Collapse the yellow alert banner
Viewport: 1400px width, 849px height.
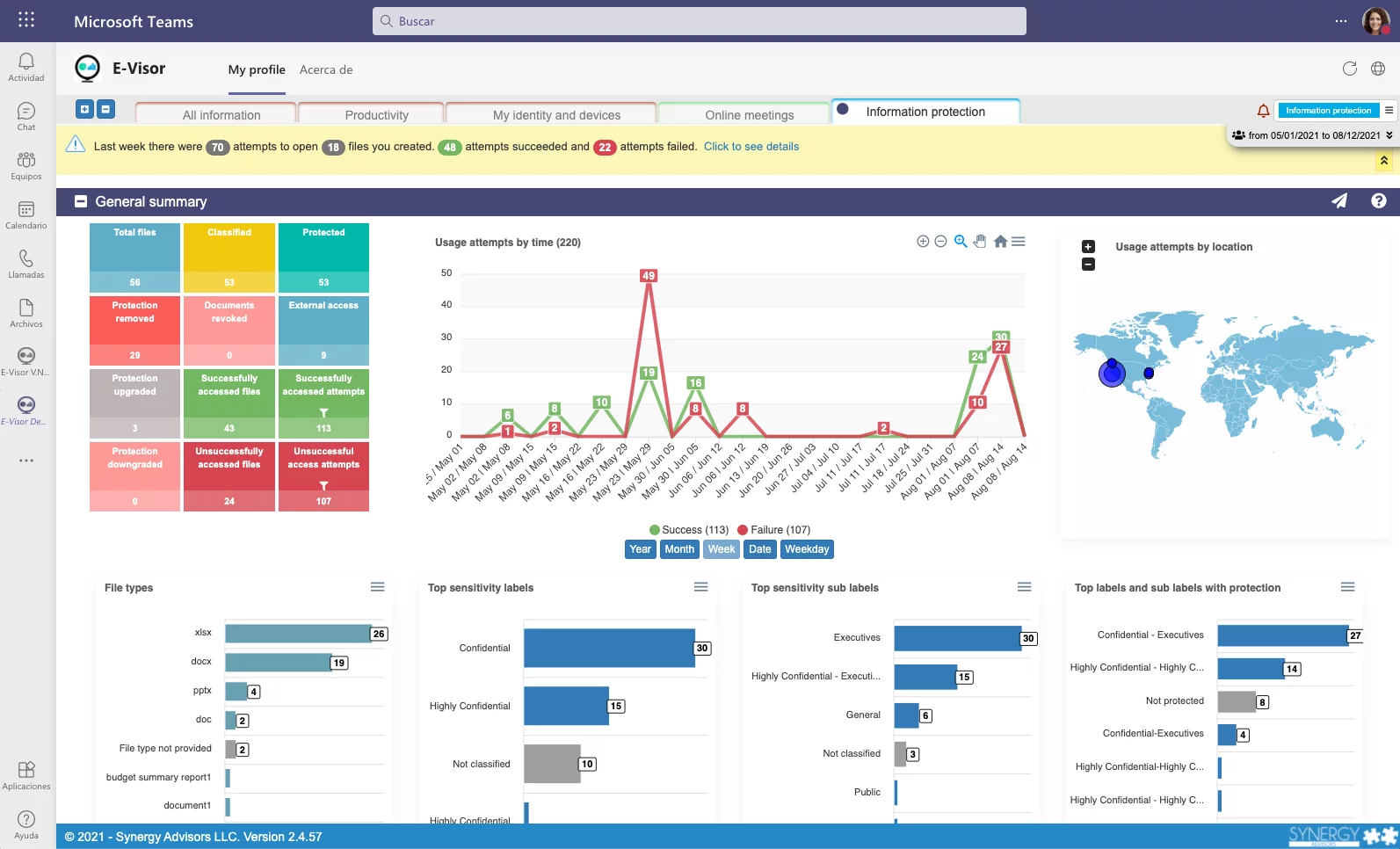(1384, 161)
